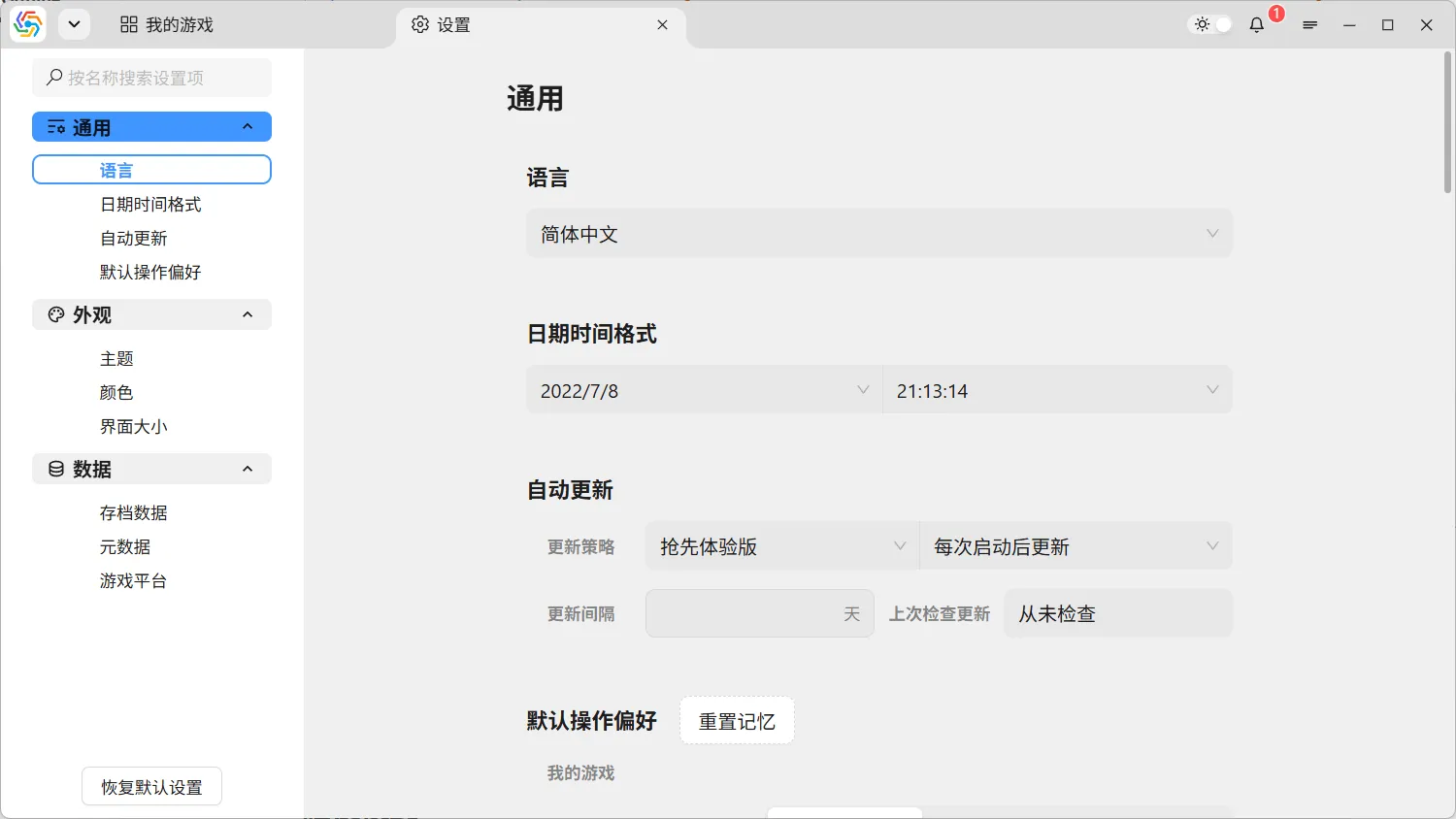Open the 2022/7/8 date format dropdown

704,390
